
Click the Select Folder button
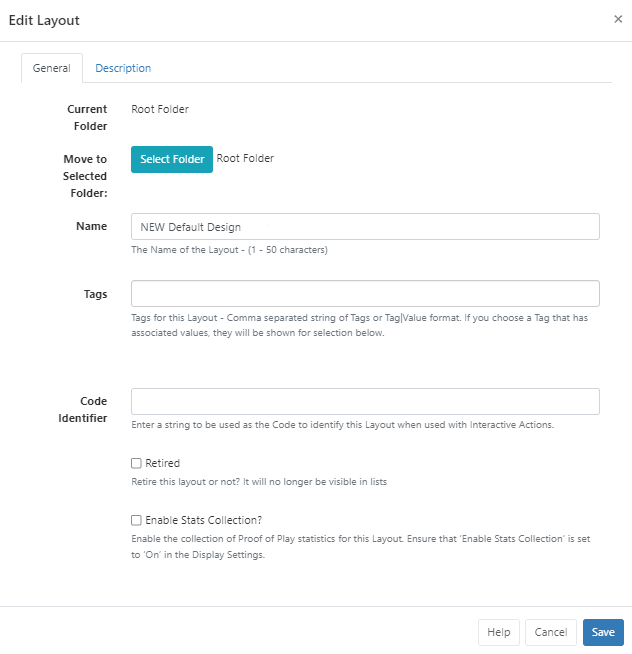click(x=172, y=159)
